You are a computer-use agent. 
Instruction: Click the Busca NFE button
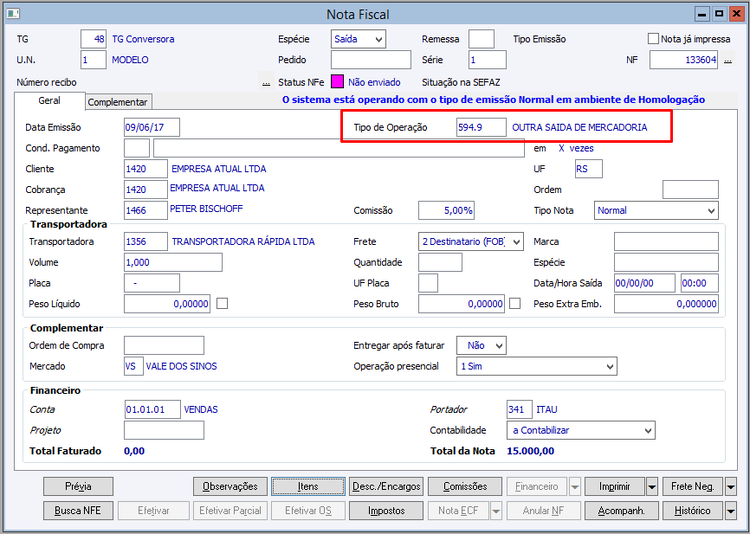(x=78, y=511)
